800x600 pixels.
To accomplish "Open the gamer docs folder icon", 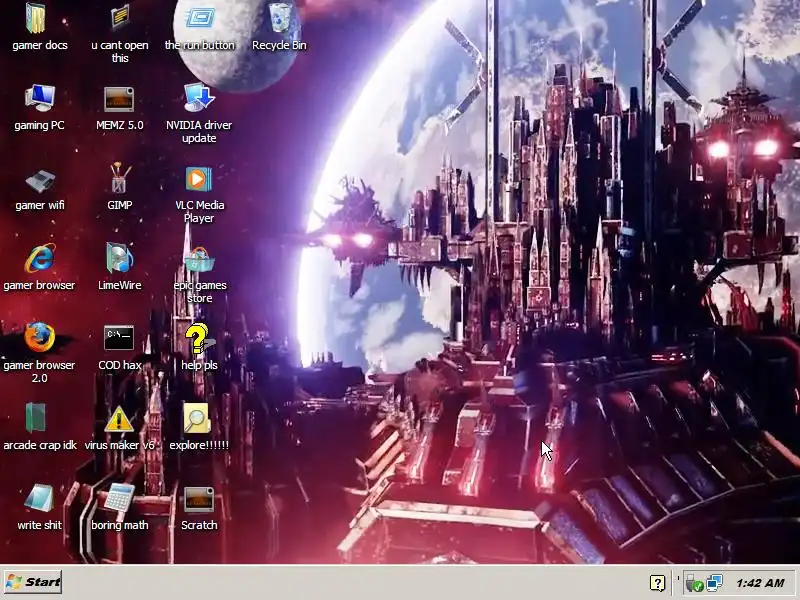I will coord(36,18).
